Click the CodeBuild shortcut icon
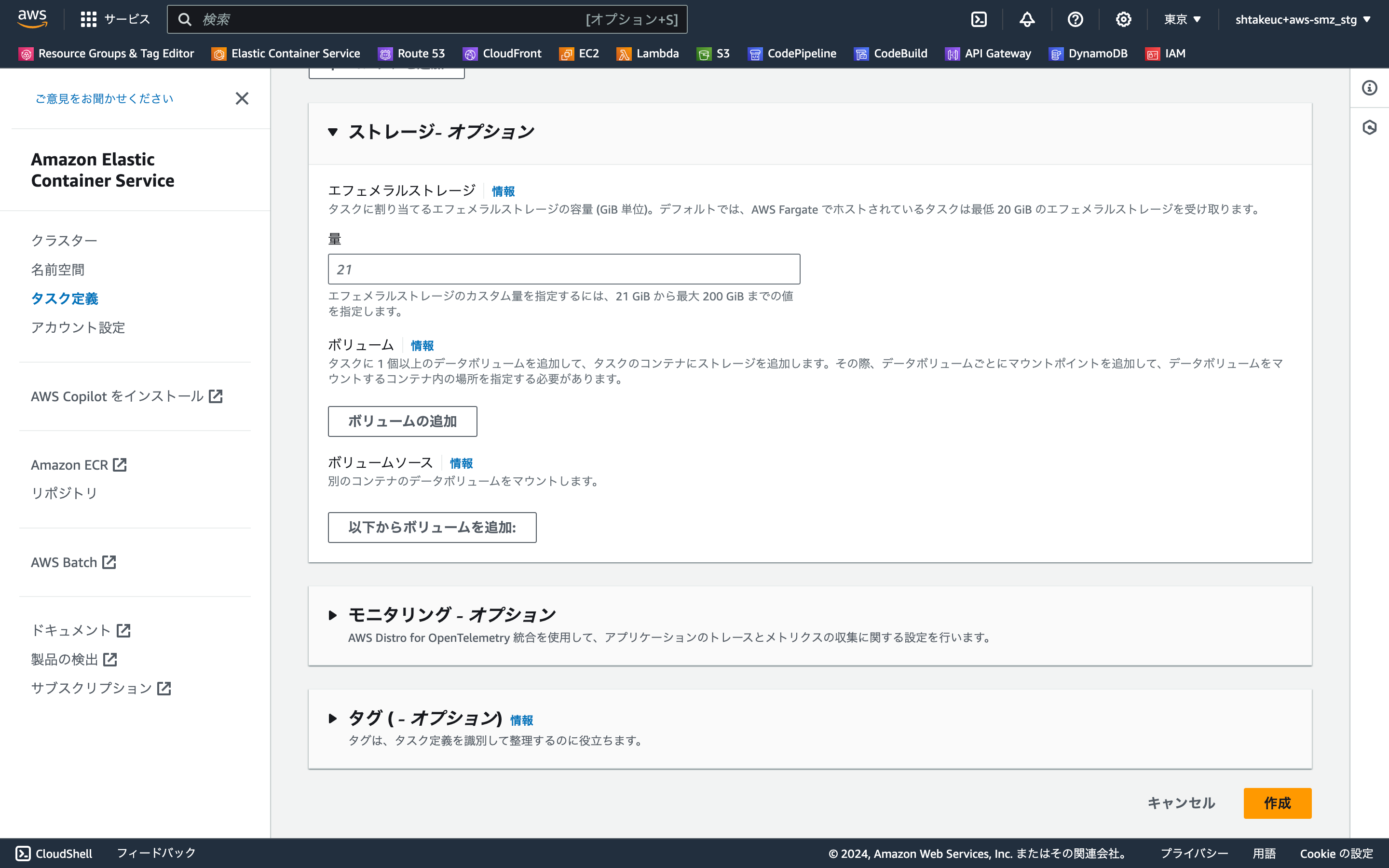 [861, 54]
